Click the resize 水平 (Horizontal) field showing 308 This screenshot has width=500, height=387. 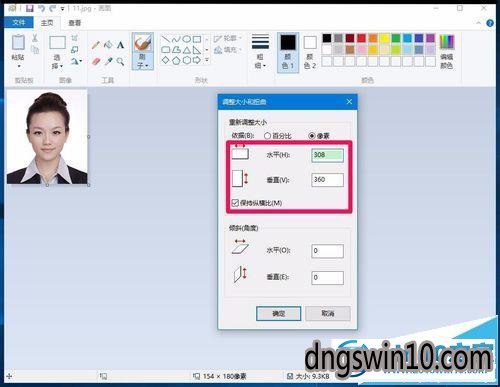click(x=327, y=155)
